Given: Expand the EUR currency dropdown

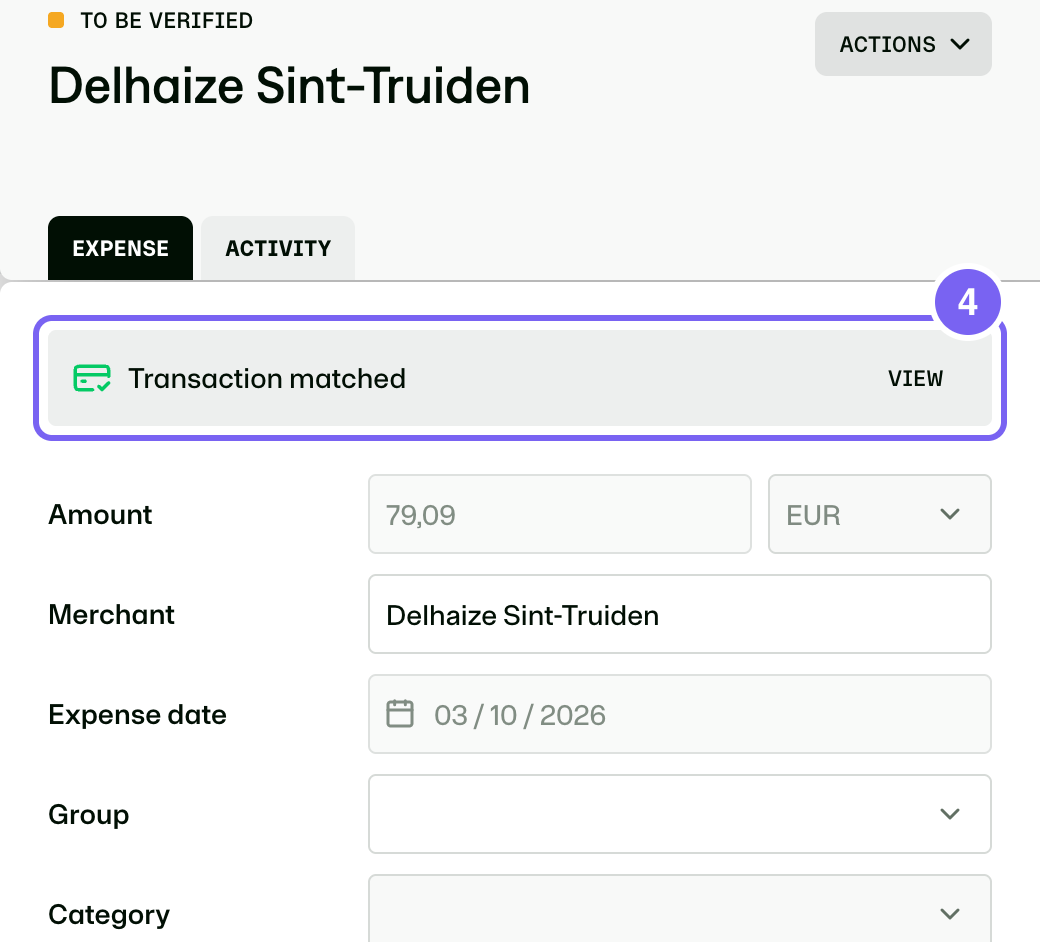Looking at the screenshot, I should point(879,514).
